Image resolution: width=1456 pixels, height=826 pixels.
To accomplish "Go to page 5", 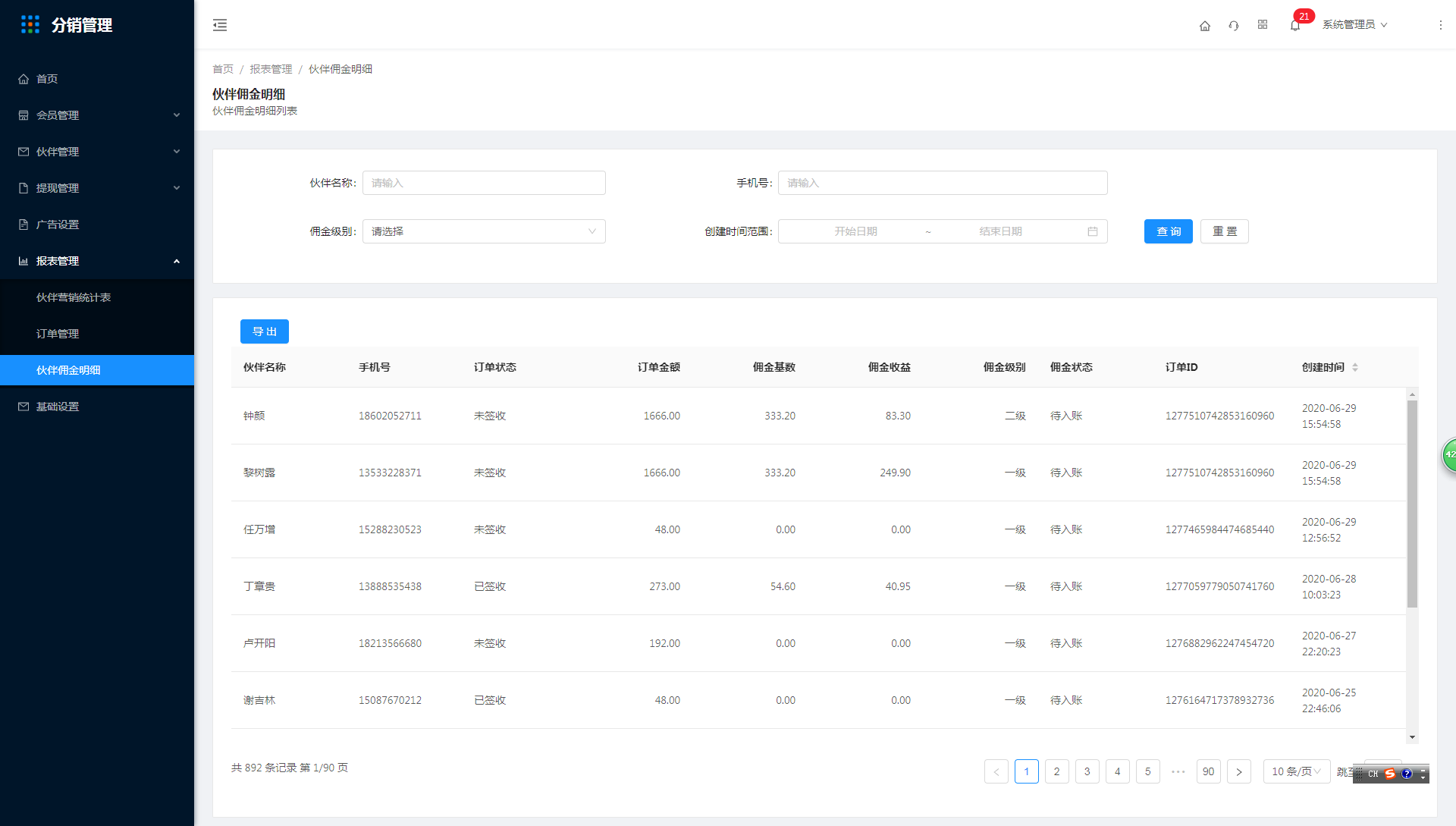I will 1148,771.
